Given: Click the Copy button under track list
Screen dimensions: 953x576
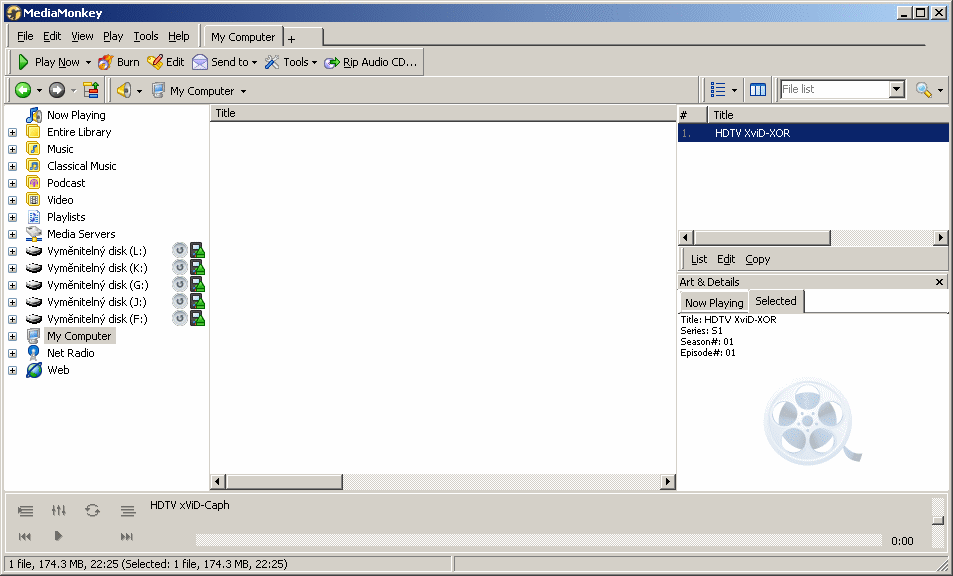Looking at the screenshot, I should tap(758, 259).
